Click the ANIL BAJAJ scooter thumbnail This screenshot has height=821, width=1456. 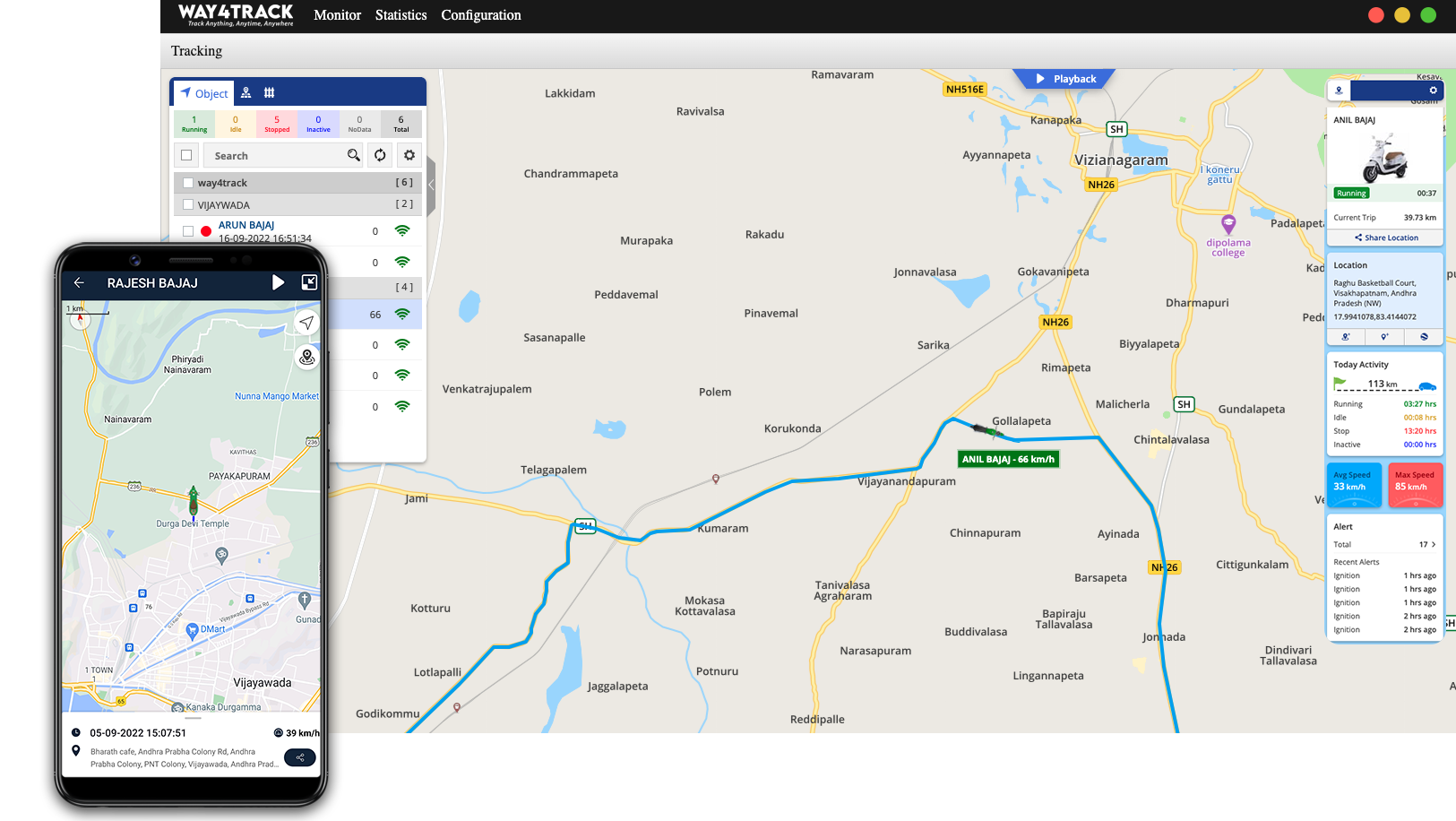[1385, 157]
